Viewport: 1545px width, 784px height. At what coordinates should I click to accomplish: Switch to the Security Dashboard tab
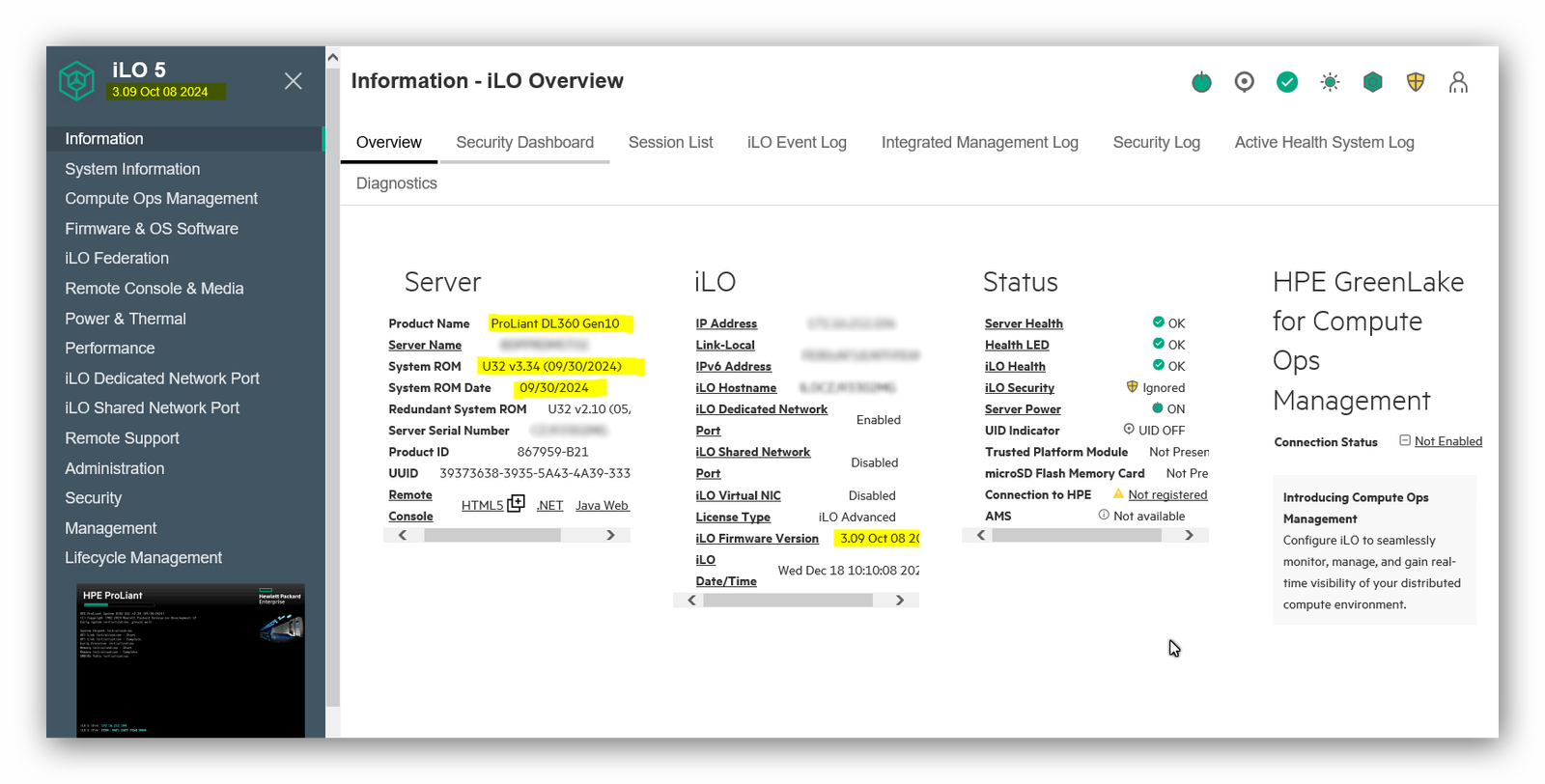pyautogui.click(x=524, y=143)
